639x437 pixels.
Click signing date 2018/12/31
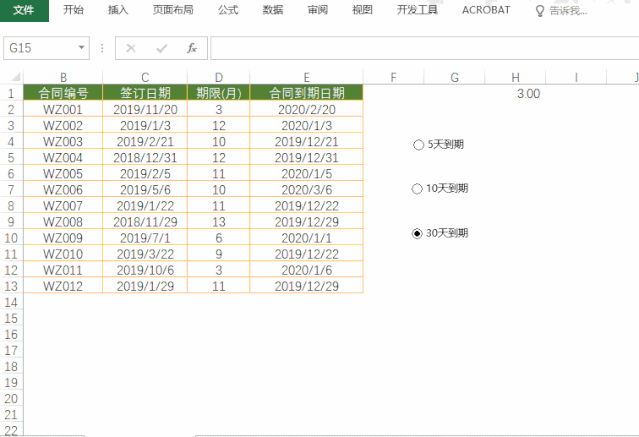[x=145, y=158]
